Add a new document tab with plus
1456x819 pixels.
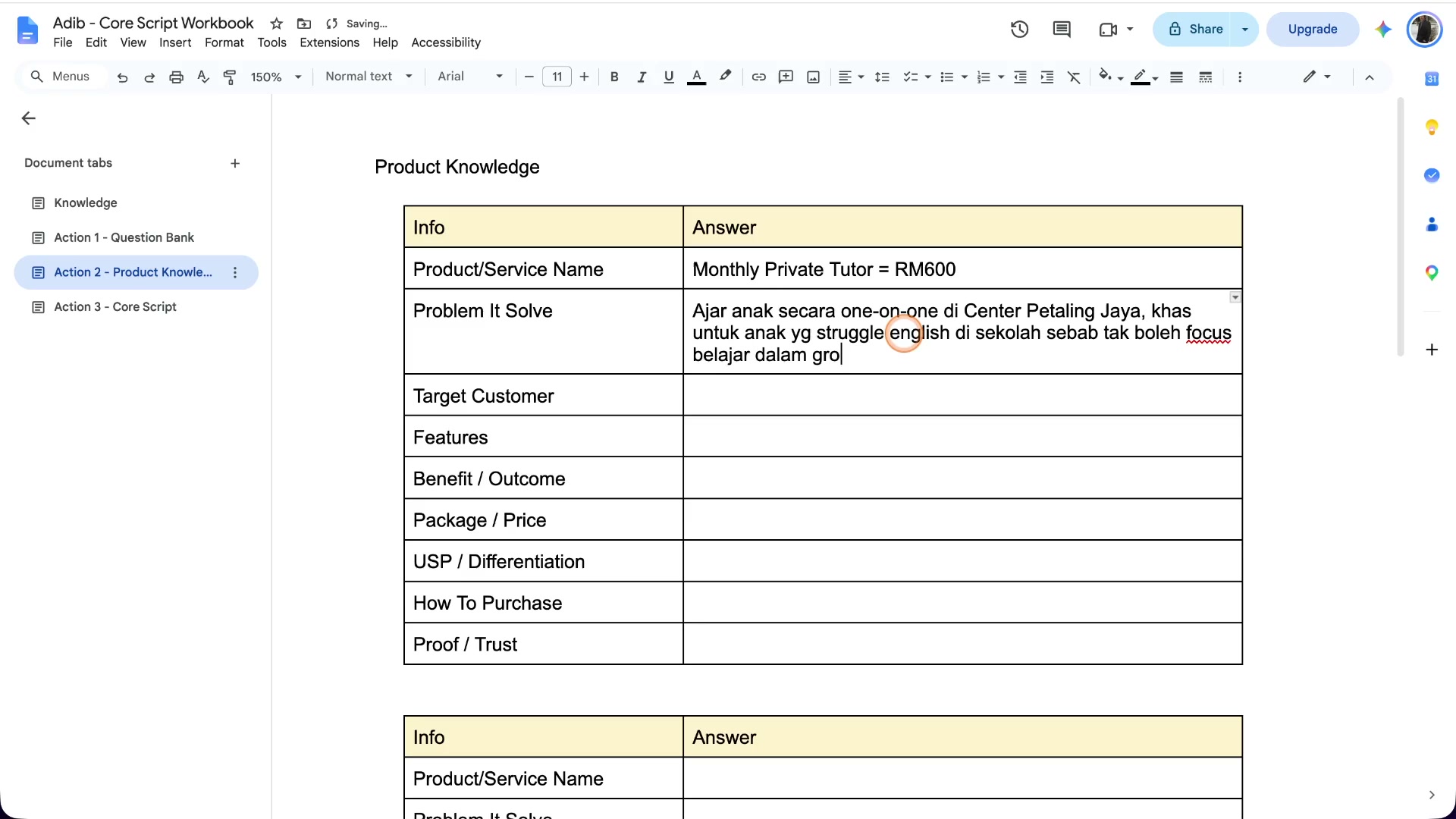click(x=235, y=163)
